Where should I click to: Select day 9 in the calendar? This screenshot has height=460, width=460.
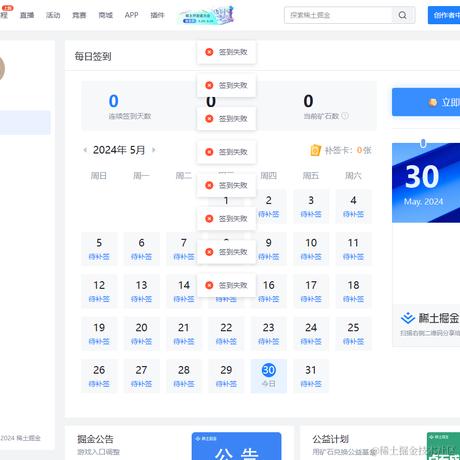pyautogui.click(x=269, y=249)
